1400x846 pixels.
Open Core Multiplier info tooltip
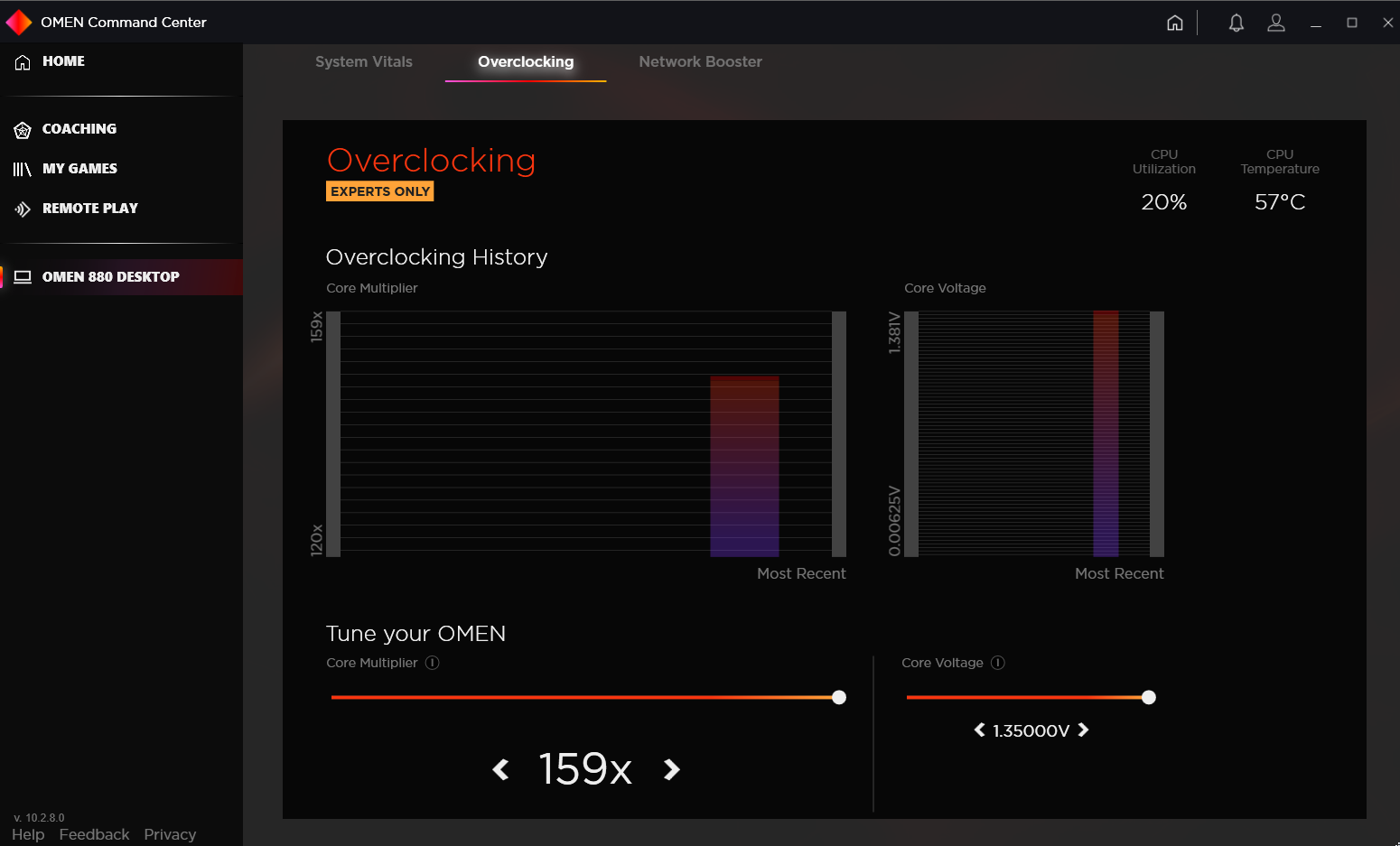[432, 662]
